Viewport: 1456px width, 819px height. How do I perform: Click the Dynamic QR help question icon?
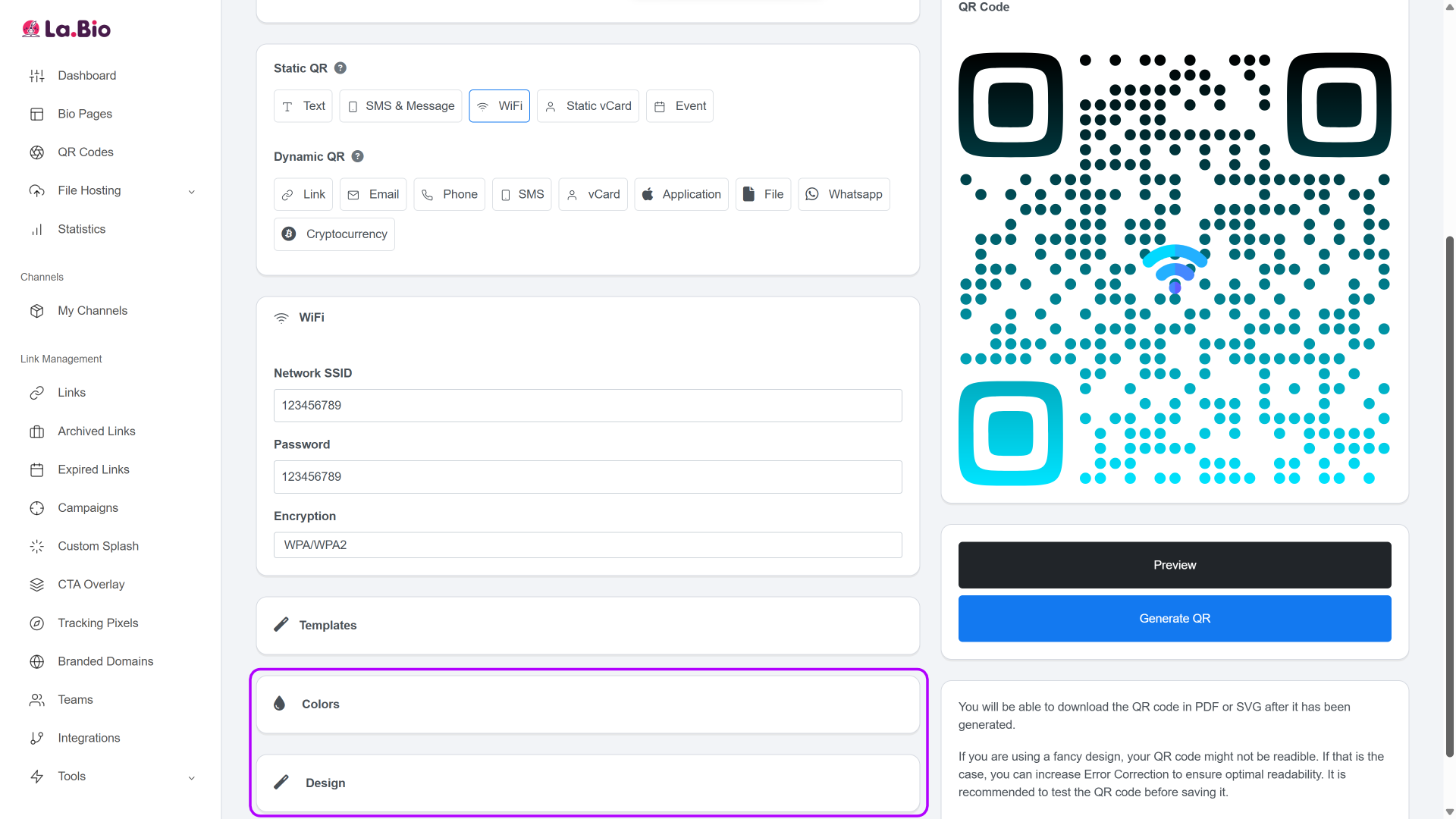[x=358, y=156]
